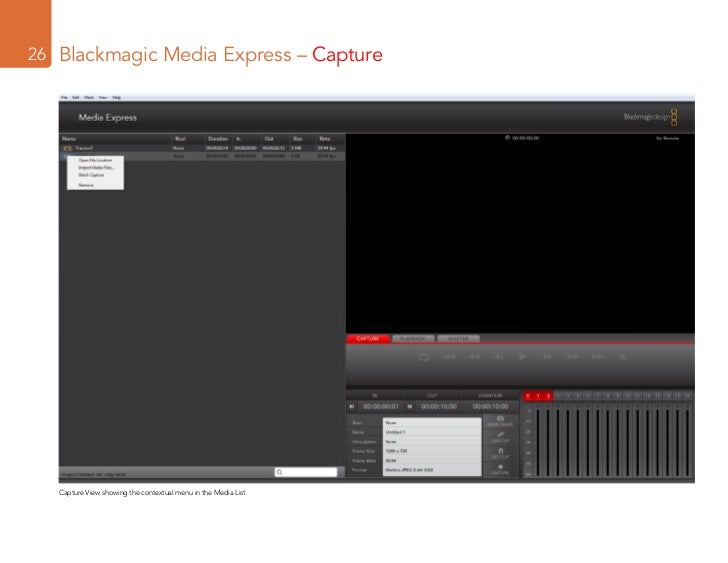Image resolution: width=728 pixels, height=563 pixels.
Task: Click the Log Clip button
Action: (x=500, y=437)
